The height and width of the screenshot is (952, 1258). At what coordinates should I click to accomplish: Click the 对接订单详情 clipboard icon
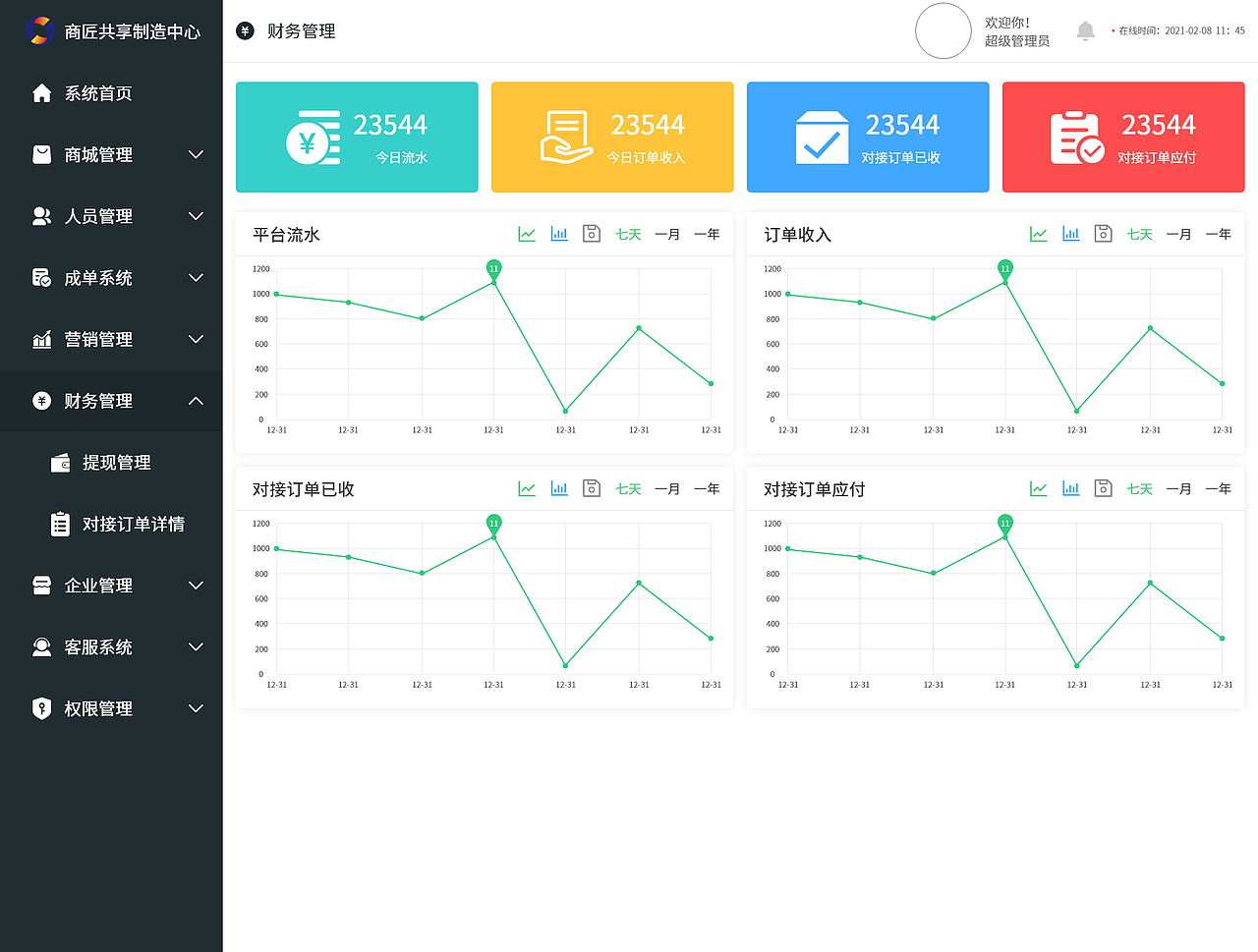(x=60, y=524)
